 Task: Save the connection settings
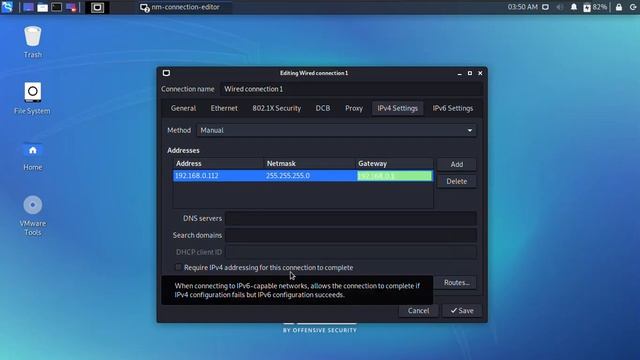coord(462,311)
